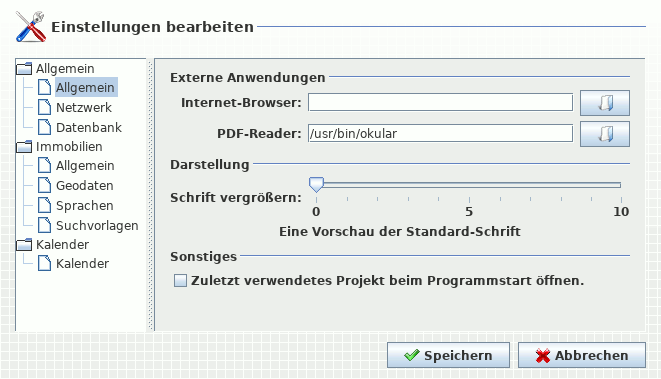Screen dimensions: 661x379
Task: Open the Suchvorlagen settings page
Action: 97,226
